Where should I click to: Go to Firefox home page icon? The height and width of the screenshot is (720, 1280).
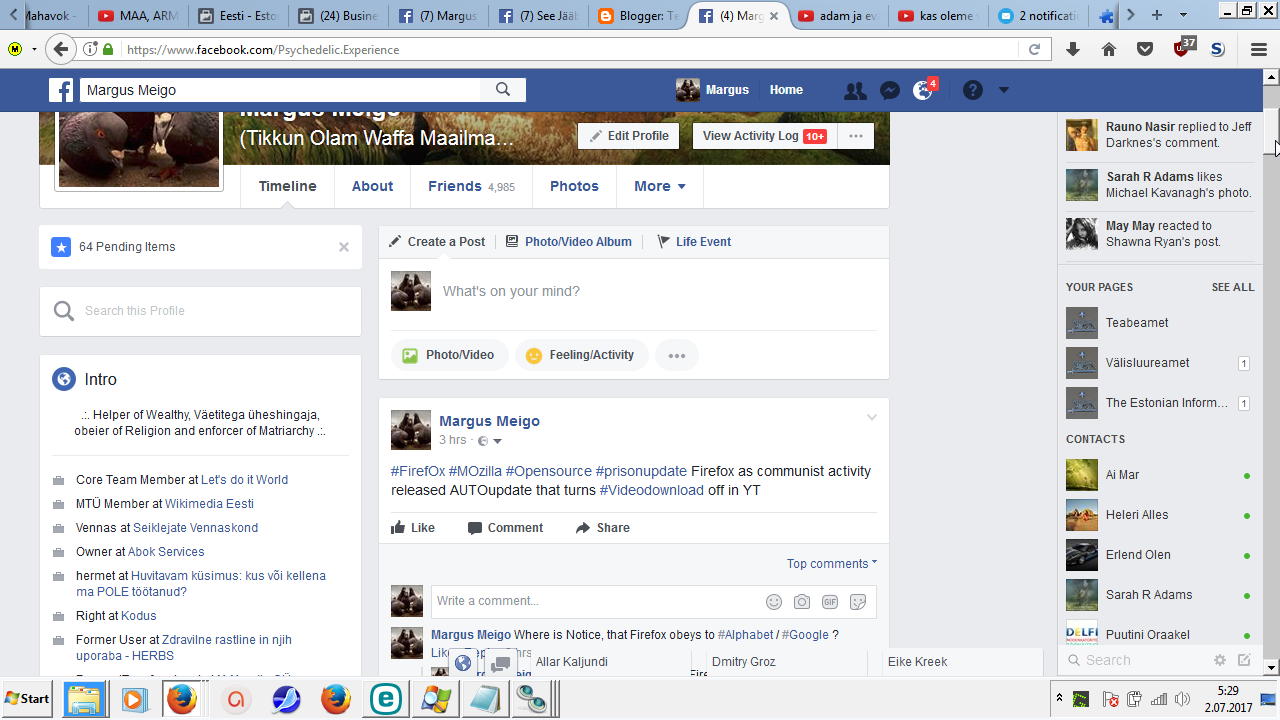[x=1109, y=49]
